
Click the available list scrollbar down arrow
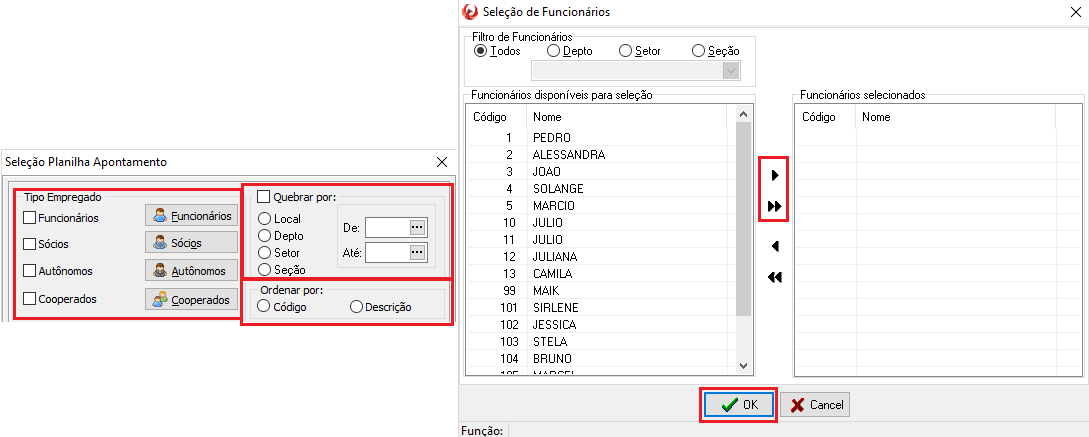[743, 365]
